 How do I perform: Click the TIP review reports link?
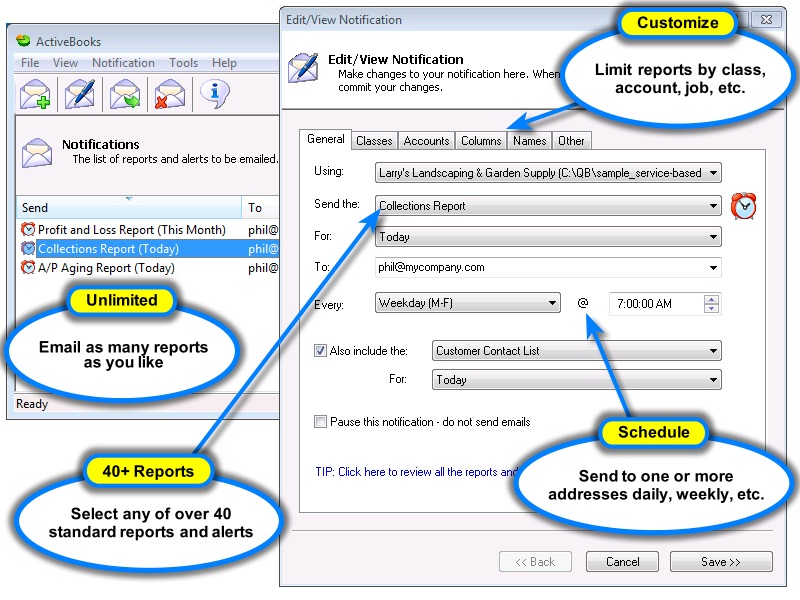point(416,472)
